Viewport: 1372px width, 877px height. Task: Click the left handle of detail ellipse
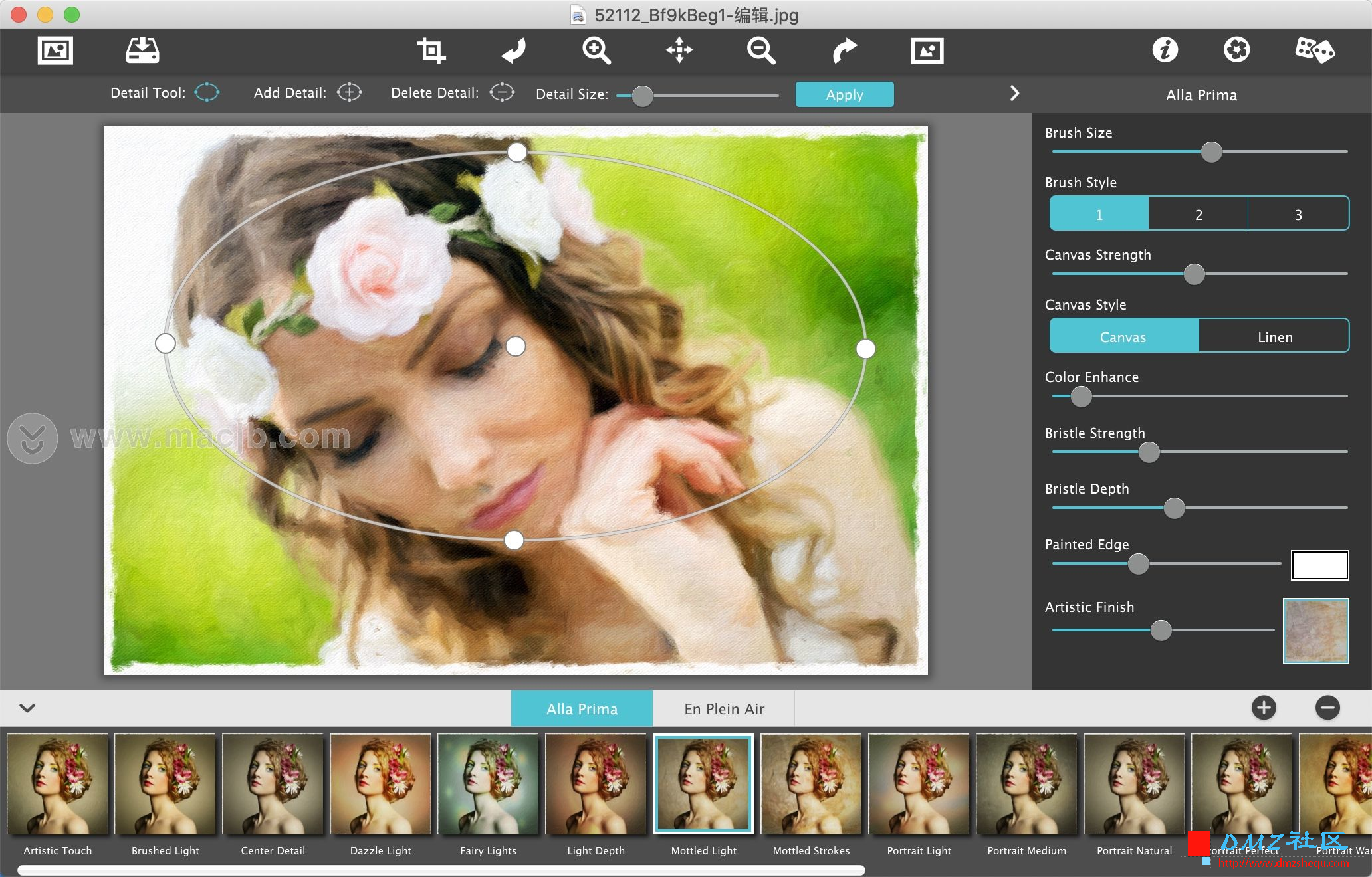166,343
